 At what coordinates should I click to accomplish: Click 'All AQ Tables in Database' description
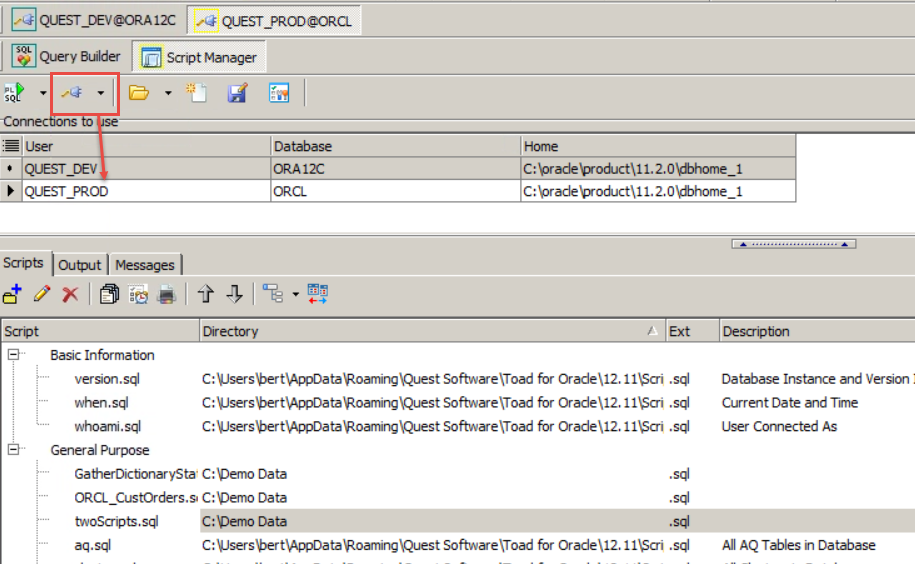click(x=798, y=545)
